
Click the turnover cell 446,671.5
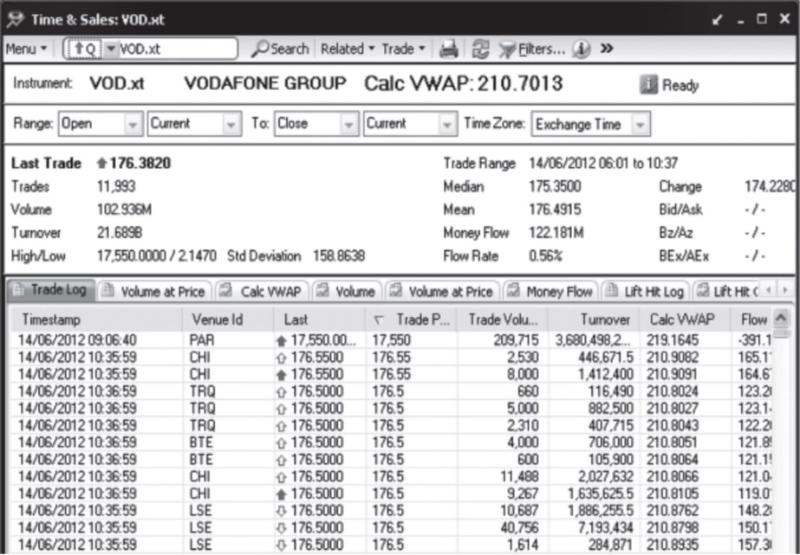tap(606, 358)
